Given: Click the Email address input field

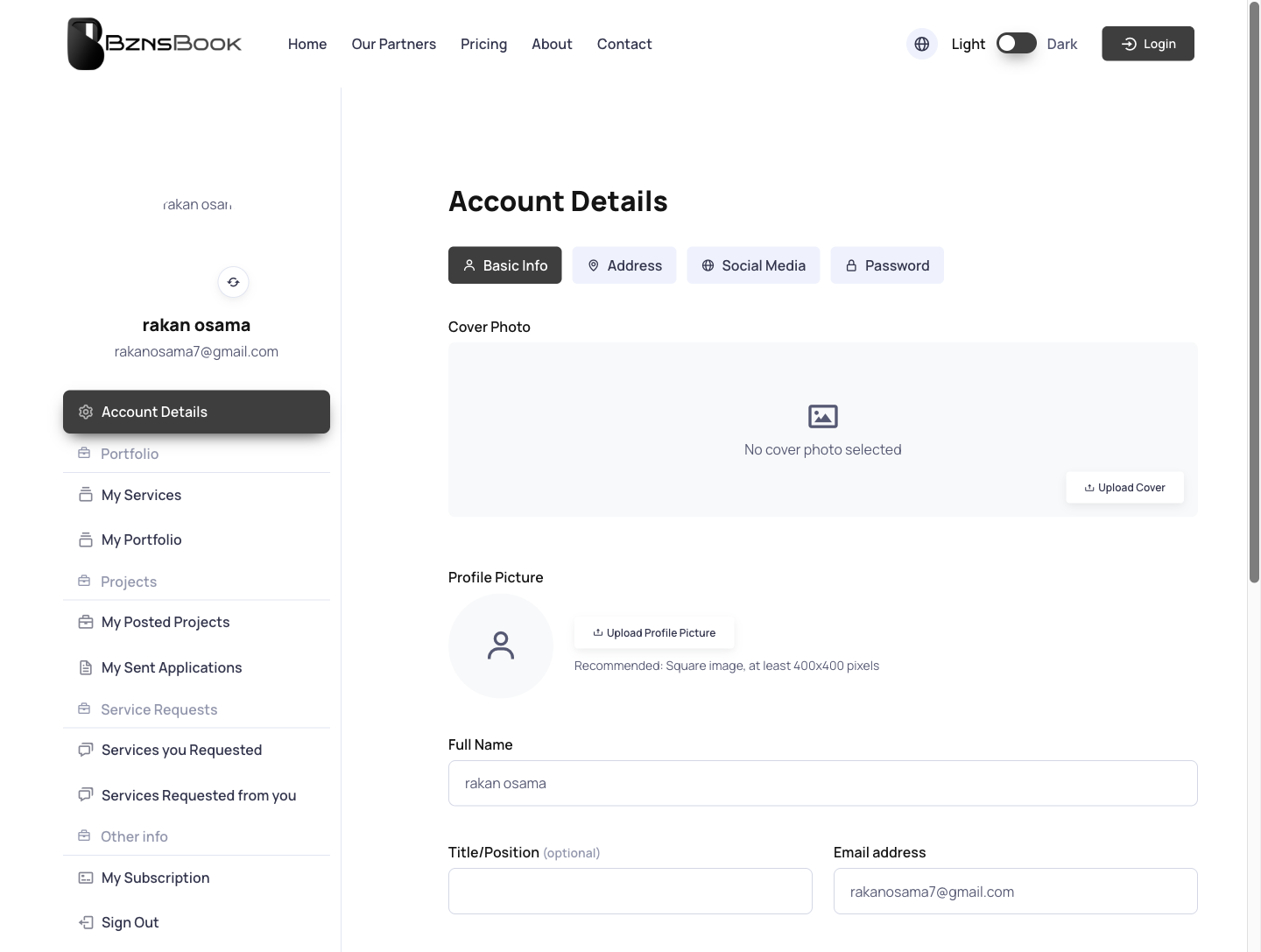Looking at the screenshot, I should (x=1016, y=892).
